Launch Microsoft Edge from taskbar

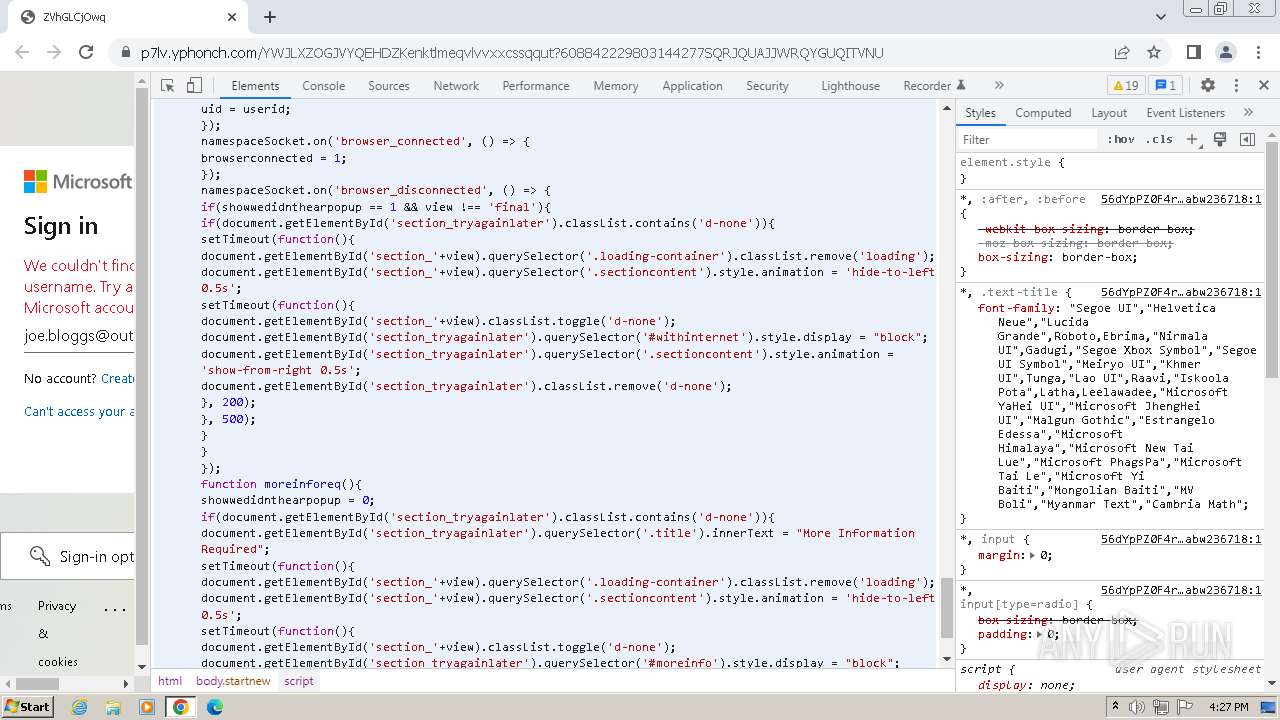[x=214, y=707]
